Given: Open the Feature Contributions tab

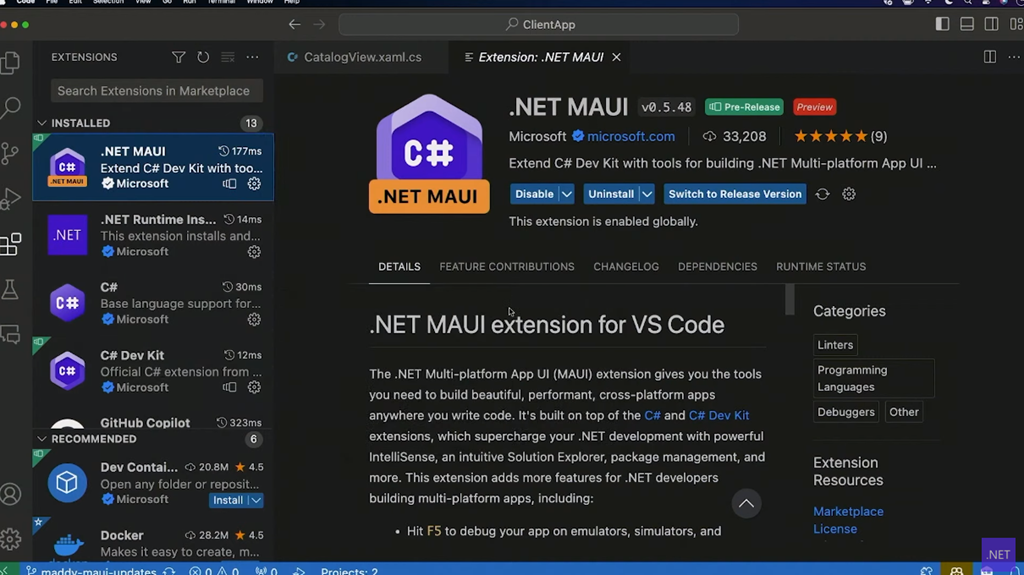Looking at the screenshot, I should pos(507,267).
